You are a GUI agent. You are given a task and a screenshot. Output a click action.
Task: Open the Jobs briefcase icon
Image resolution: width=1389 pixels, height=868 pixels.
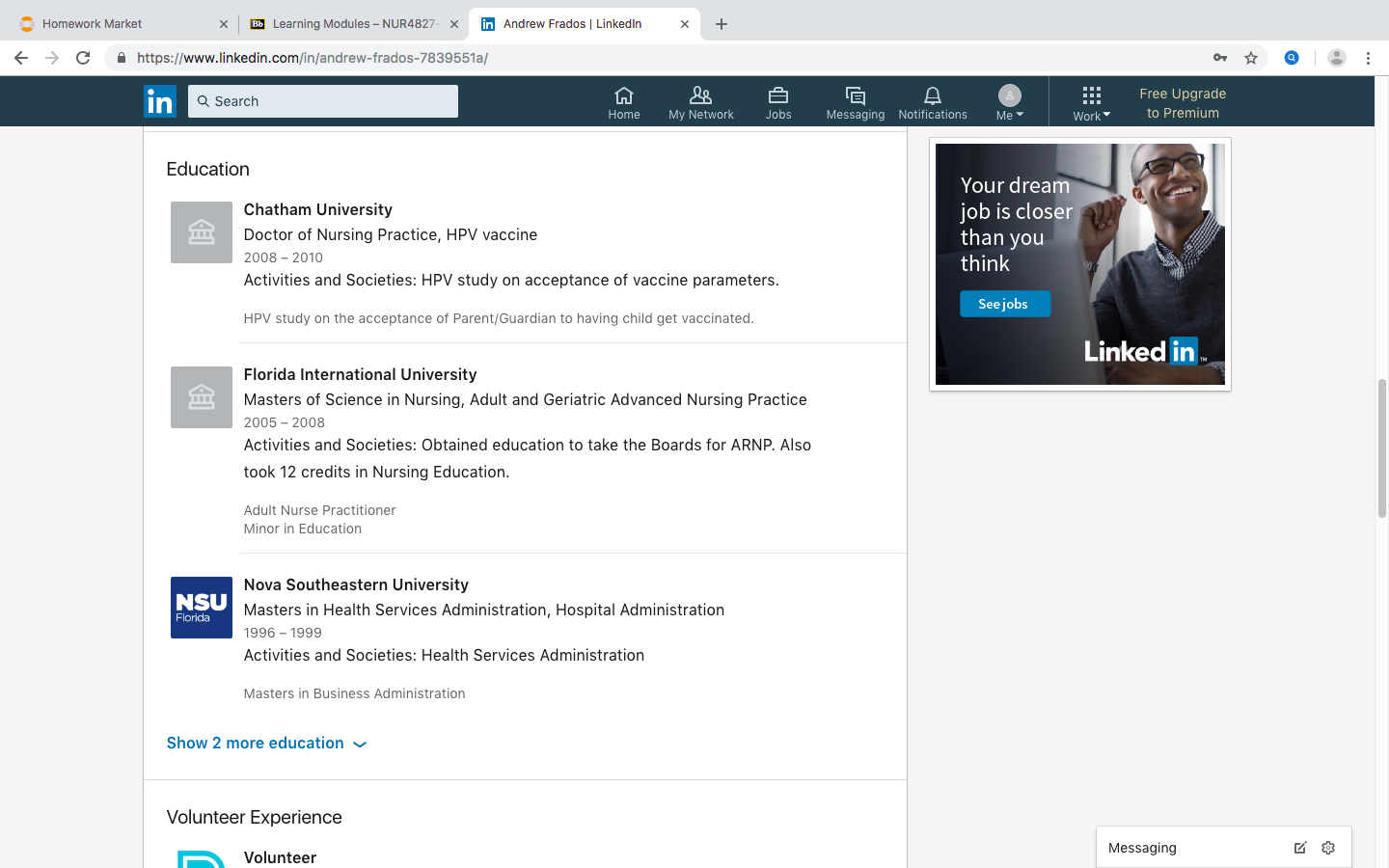coord(778,102)
